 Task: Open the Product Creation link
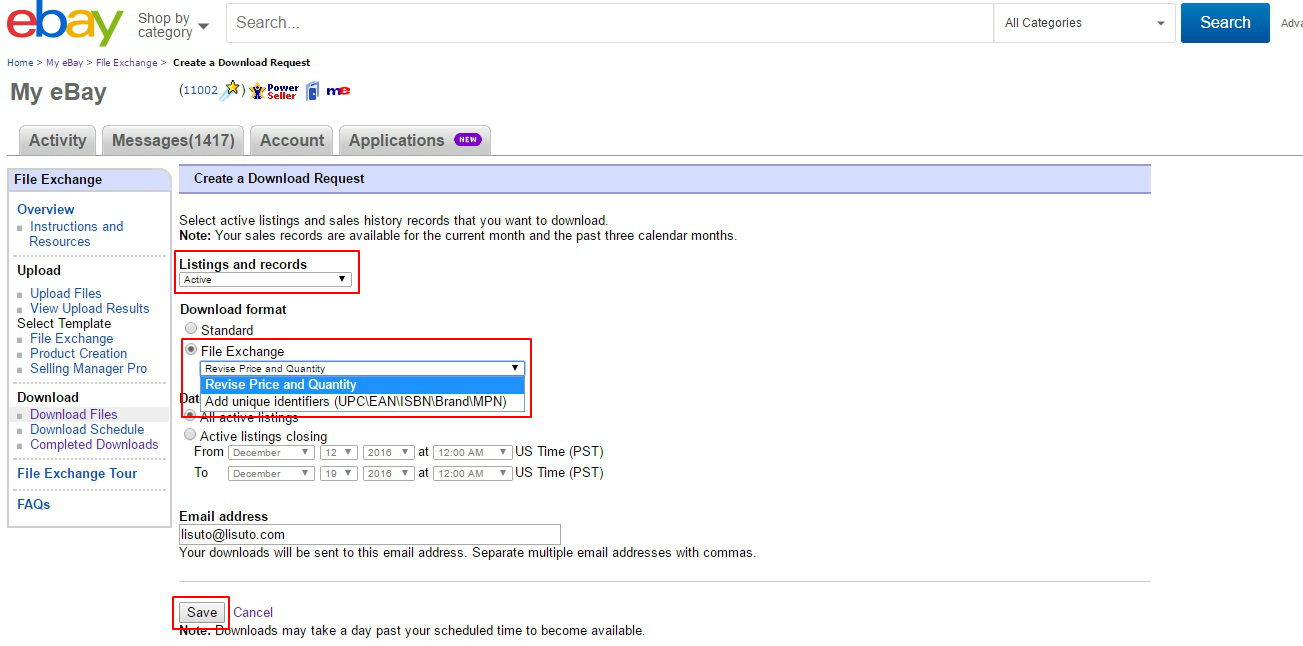[x=79, y=353]
